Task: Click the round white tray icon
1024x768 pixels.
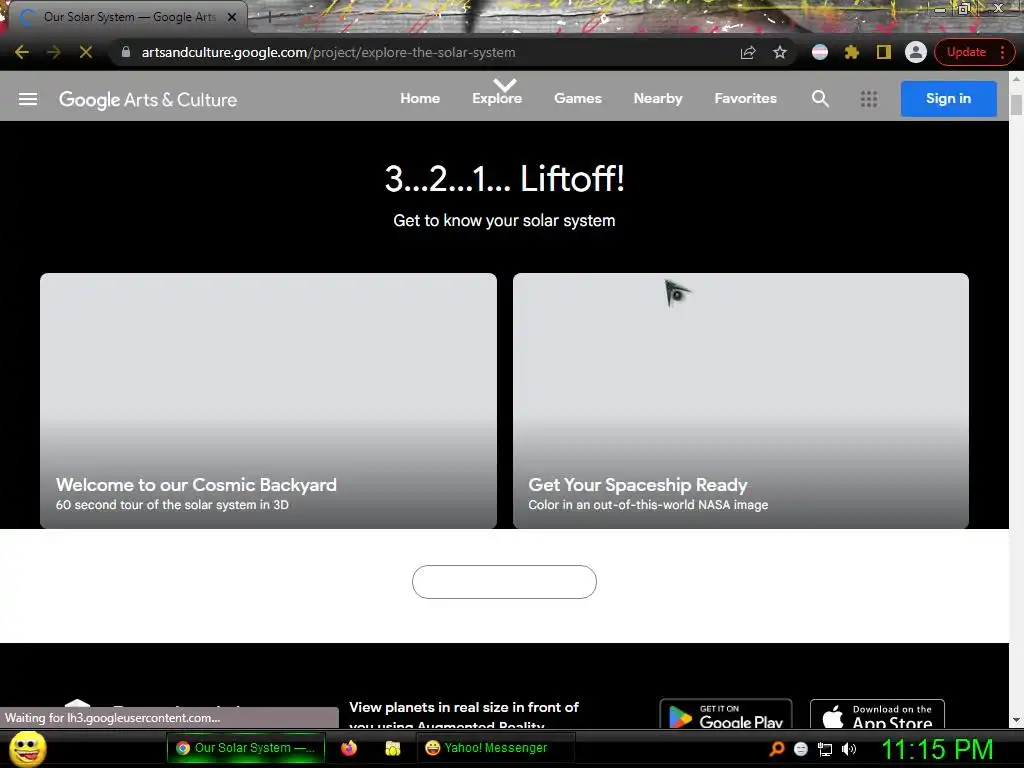Action: (801, 749)
